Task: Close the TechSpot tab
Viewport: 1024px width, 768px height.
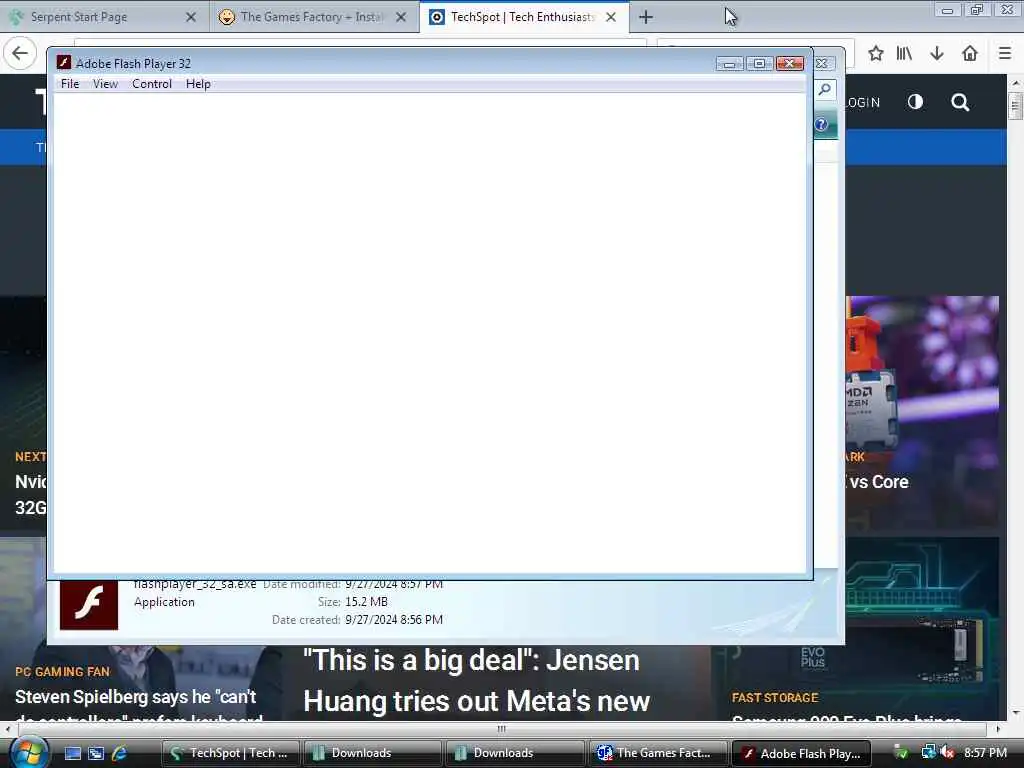Action: [x=611, y=17]
